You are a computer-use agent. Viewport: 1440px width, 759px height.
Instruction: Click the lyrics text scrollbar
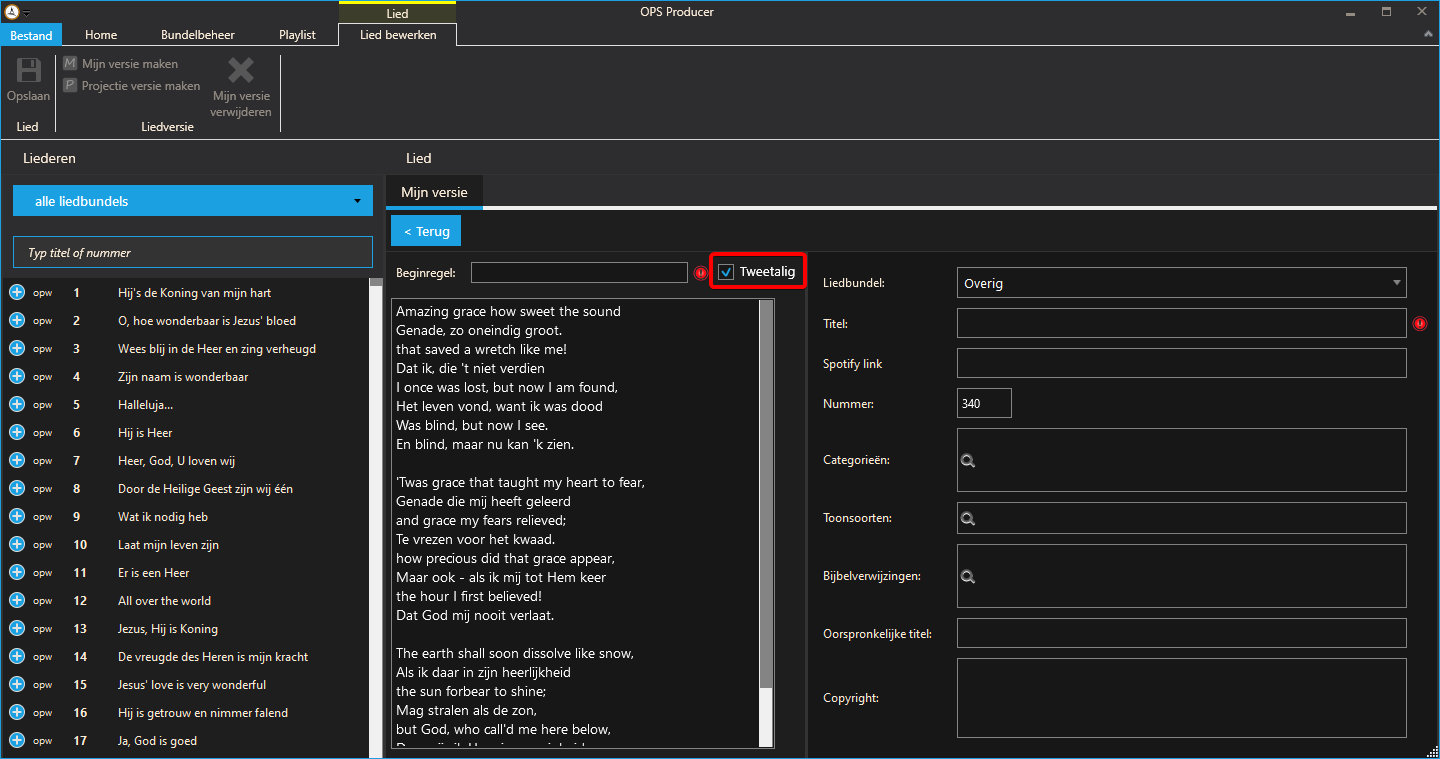coord(766,495)
